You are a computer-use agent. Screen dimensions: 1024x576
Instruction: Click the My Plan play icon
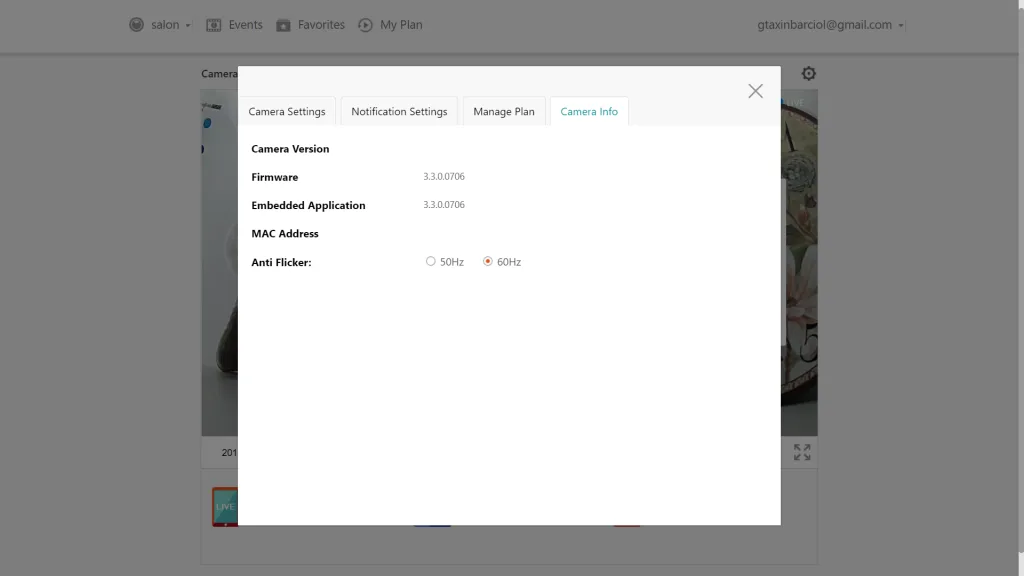[365, 25]
